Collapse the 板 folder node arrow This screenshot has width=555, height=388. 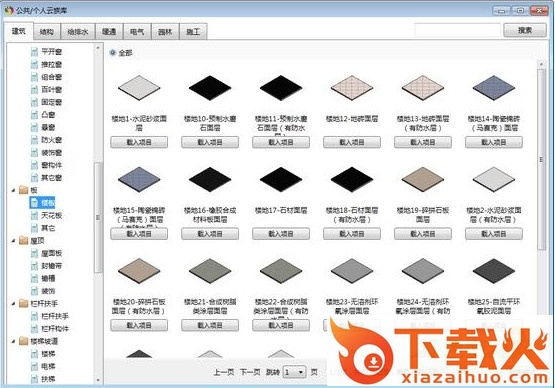(x=13, y=190)
